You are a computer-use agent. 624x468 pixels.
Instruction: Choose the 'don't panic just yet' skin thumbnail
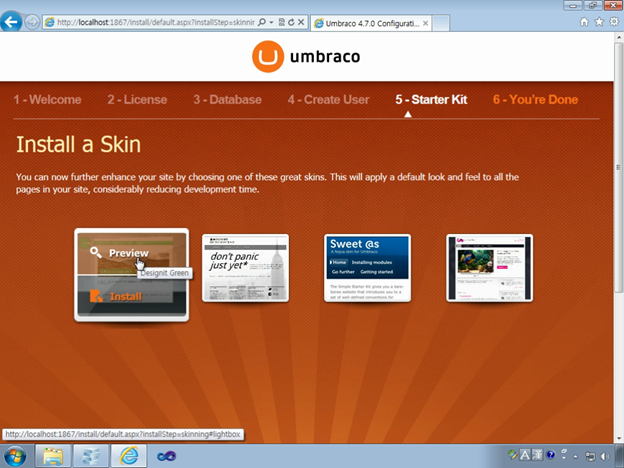(246, 268)
